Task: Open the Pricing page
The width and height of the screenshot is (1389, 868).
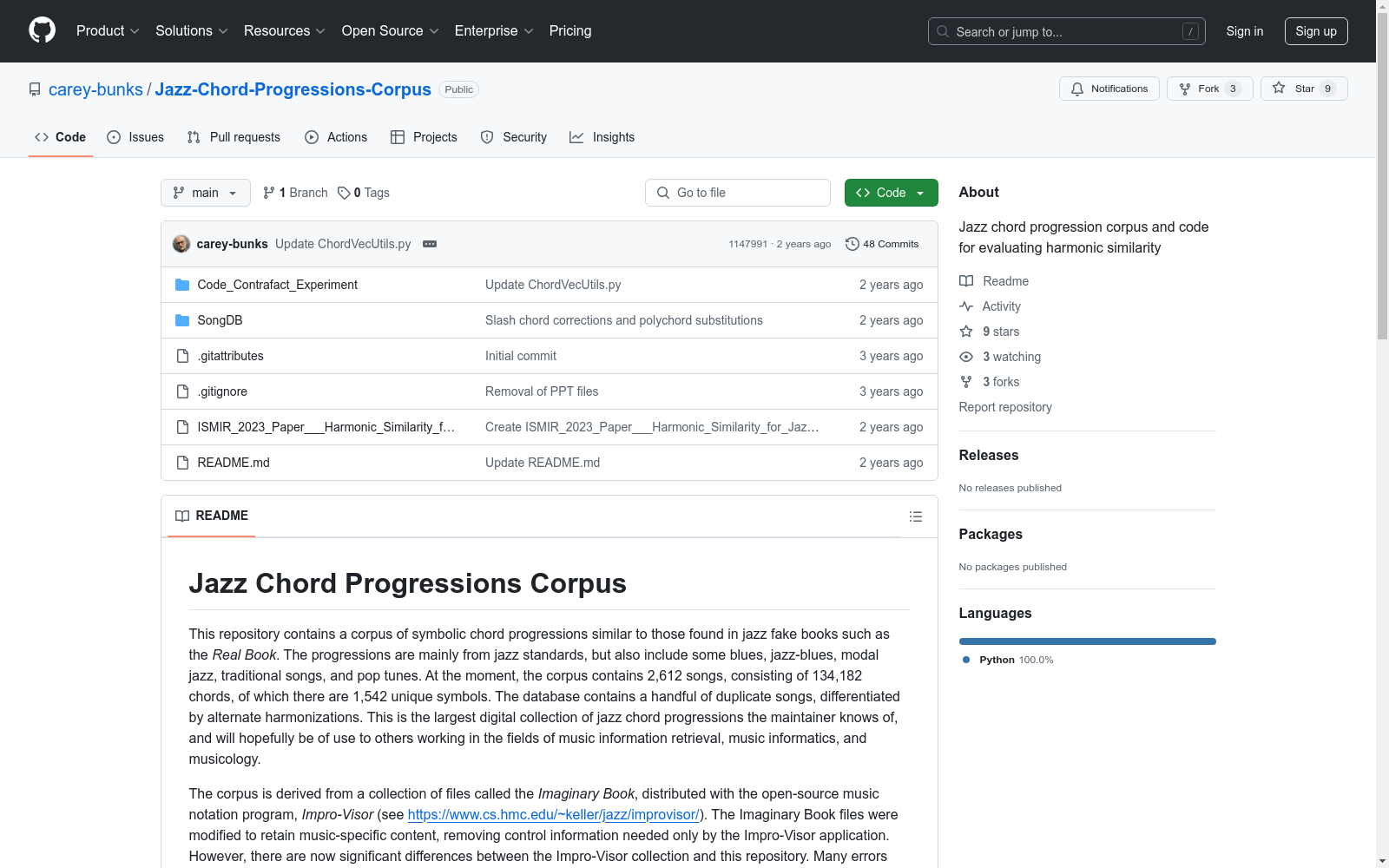Action: 570,31
